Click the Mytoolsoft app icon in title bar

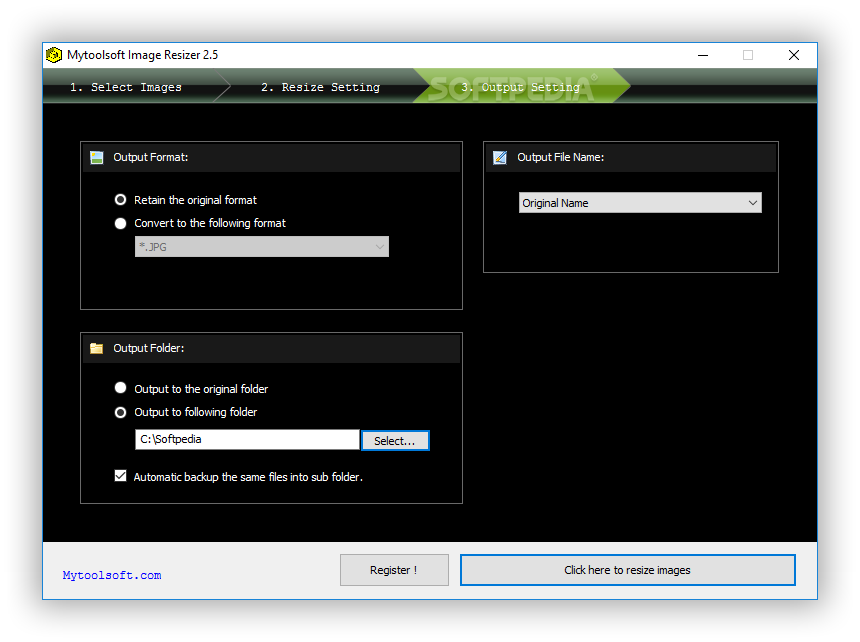tap(54, 55)
